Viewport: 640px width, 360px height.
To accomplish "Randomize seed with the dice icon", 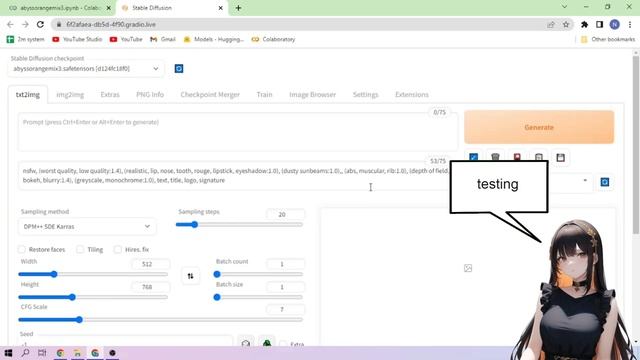I will 245,344.
